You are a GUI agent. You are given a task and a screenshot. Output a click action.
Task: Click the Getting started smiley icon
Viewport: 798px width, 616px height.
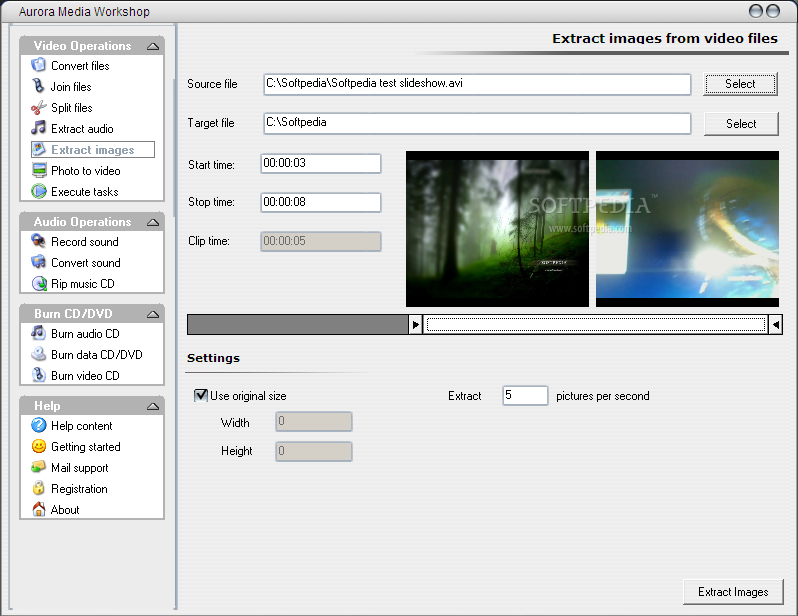pos(39,447)
